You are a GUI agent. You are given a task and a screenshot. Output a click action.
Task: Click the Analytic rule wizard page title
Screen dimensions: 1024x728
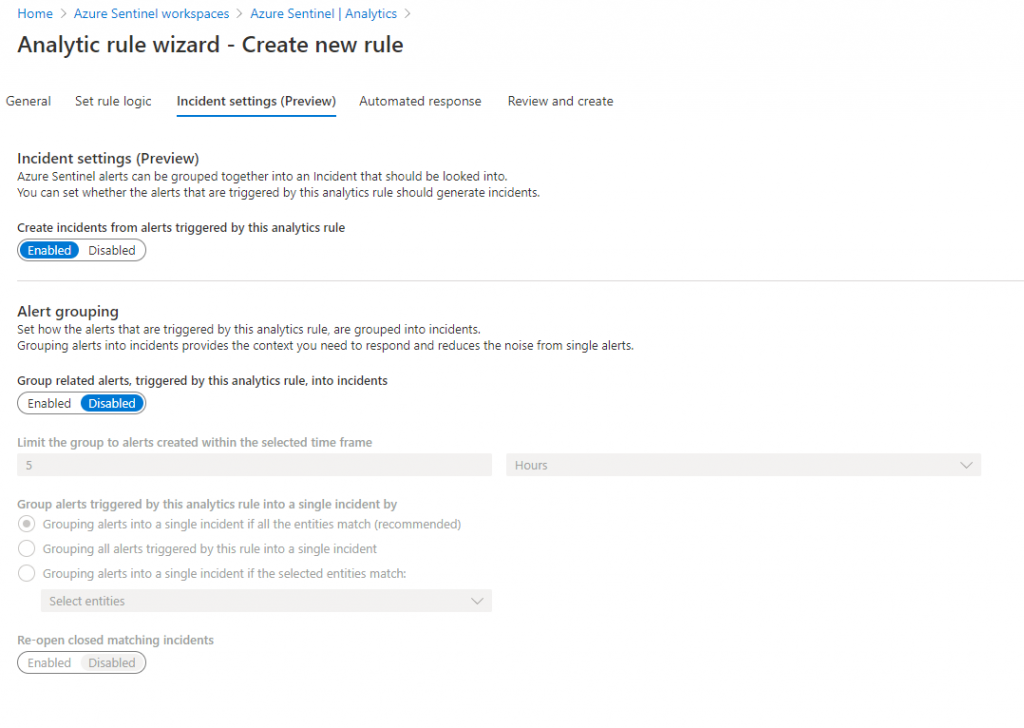[210, 45]
